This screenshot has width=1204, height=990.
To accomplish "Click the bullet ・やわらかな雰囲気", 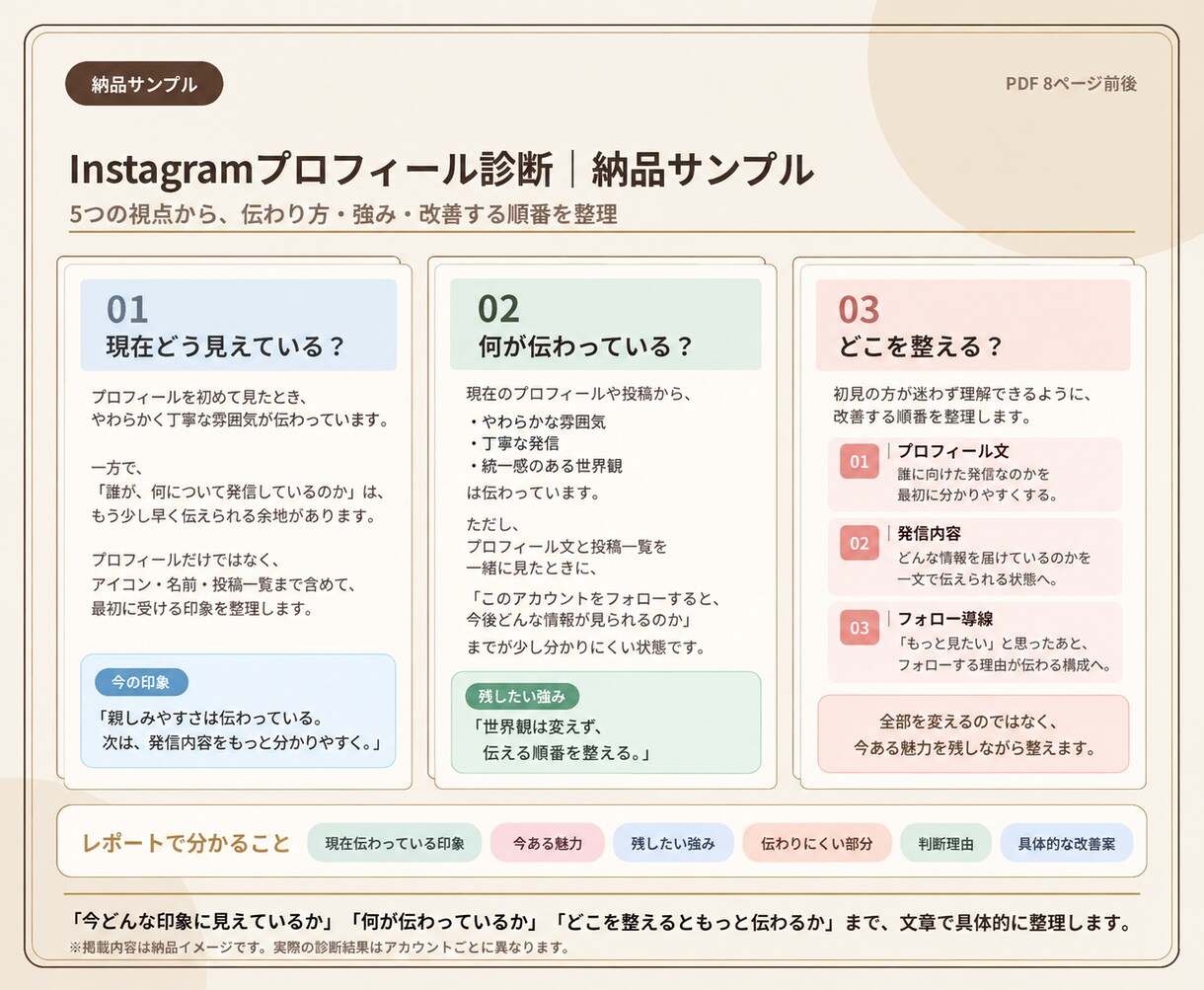I will (x=536, y=421).
